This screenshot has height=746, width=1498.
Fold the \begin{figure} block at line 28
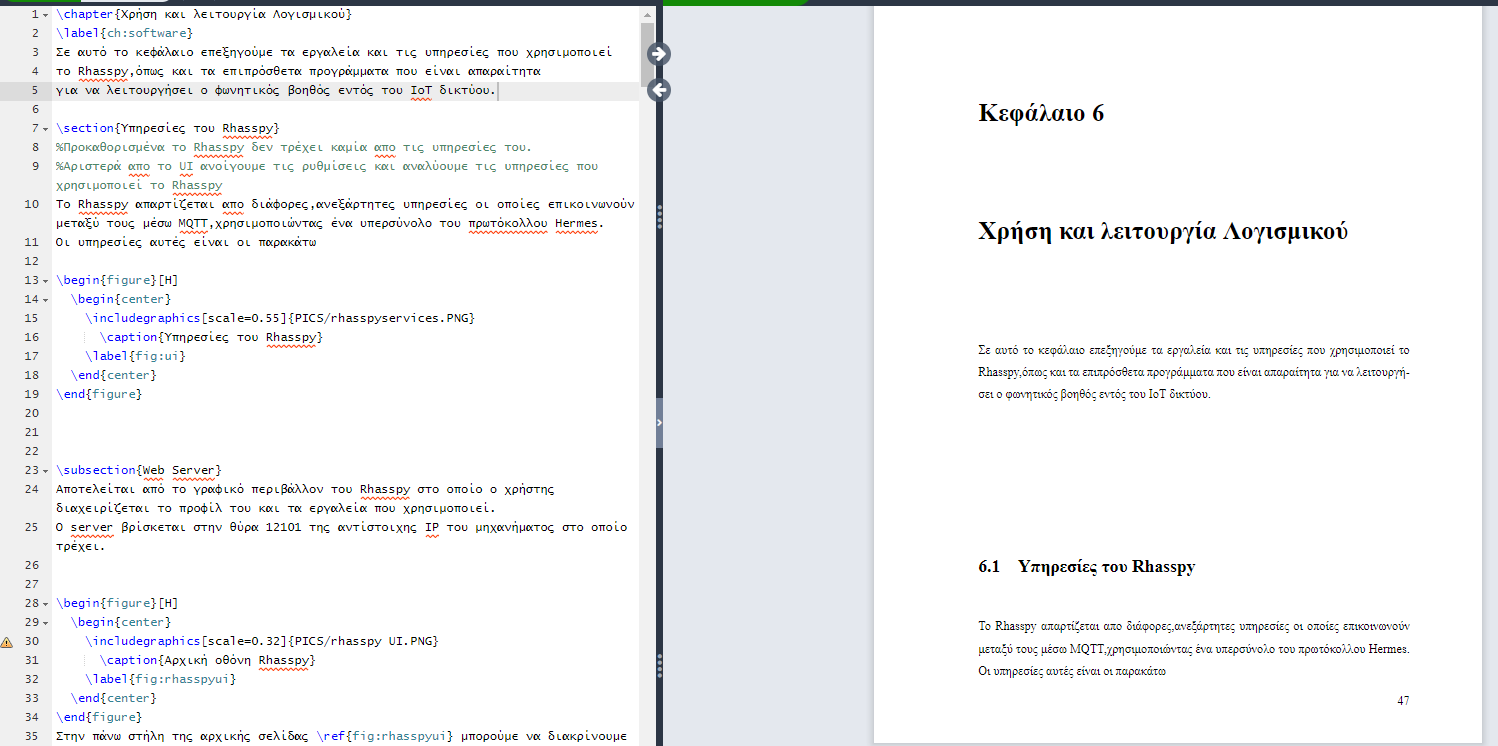(46, 604)
